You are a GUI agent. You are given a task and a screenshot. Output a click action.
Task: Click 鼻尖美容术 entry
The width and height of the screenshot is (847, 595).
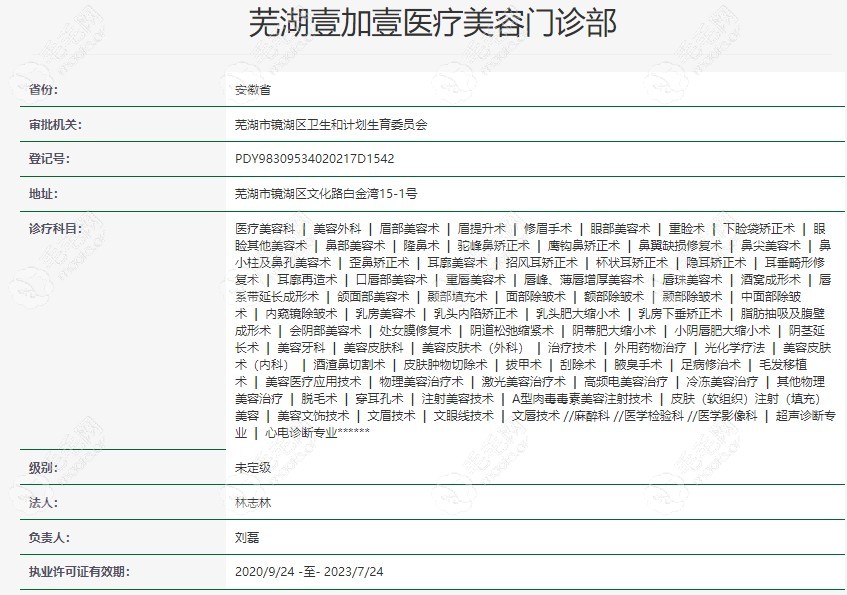click(771, 246)
